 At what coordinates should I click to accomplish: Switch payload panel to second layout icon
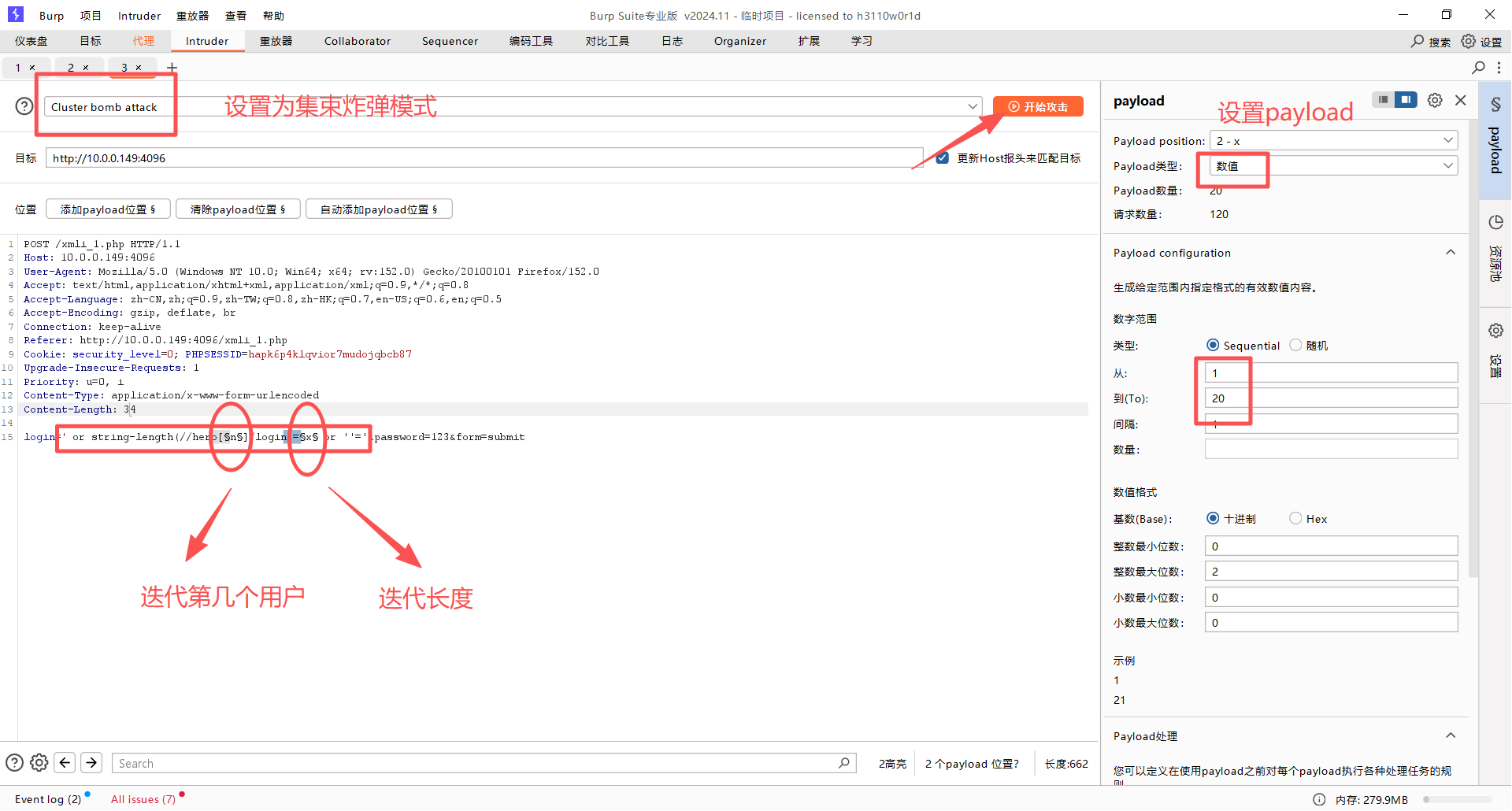coord(1406,100)
